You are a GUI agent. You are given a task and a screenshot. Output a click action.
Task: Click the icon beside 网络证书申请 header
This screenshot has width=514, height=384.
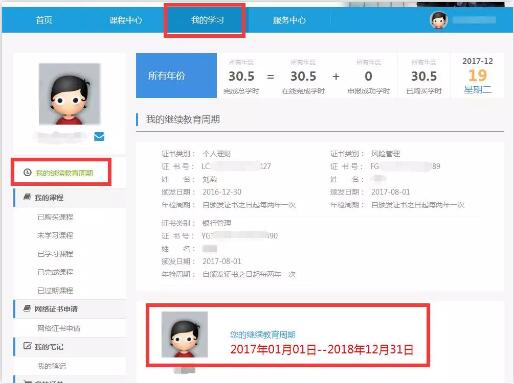[x=27, y=308]
